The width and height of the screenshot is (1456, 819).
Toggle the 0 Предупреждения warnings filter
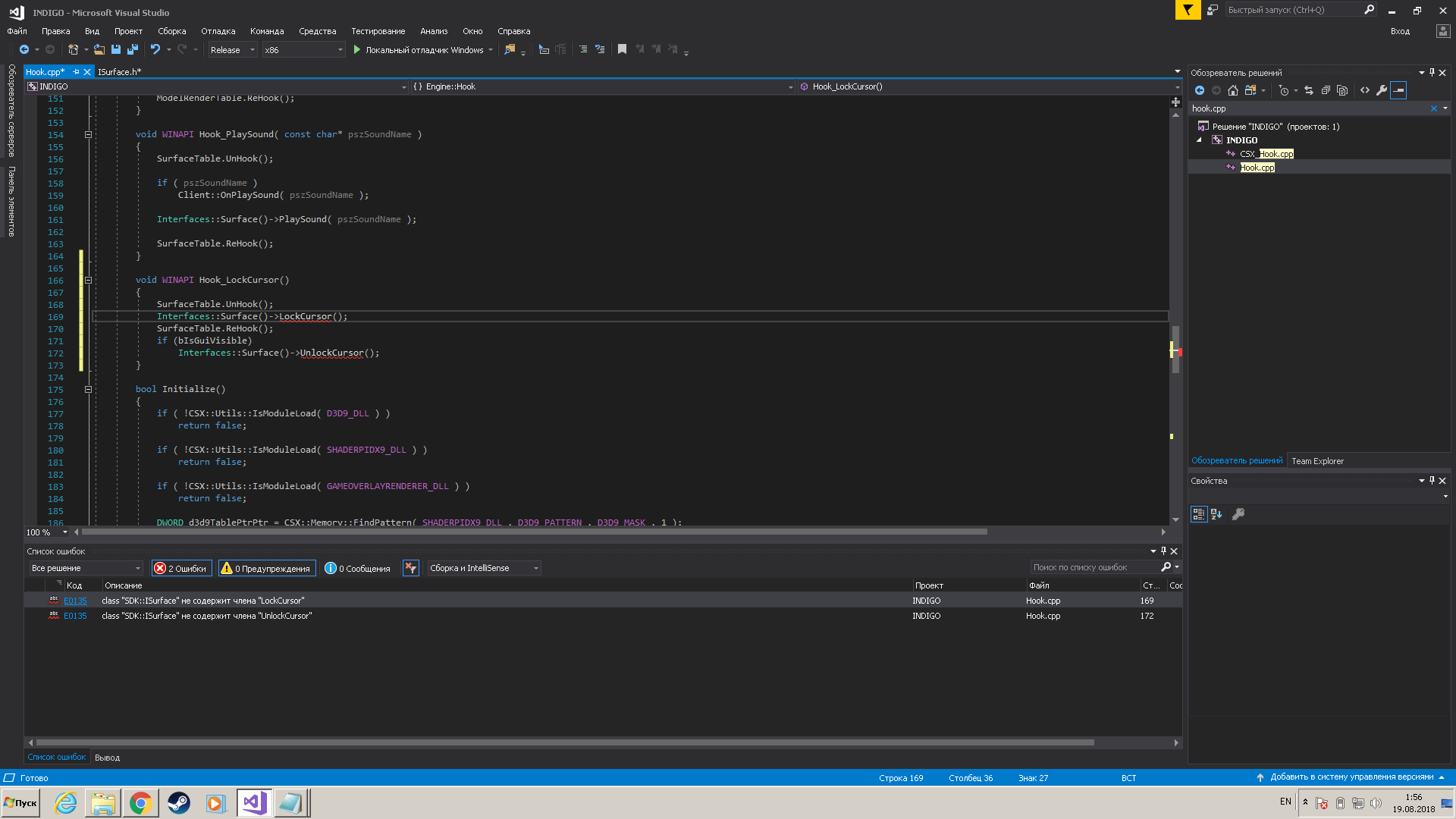click(267, 568)
